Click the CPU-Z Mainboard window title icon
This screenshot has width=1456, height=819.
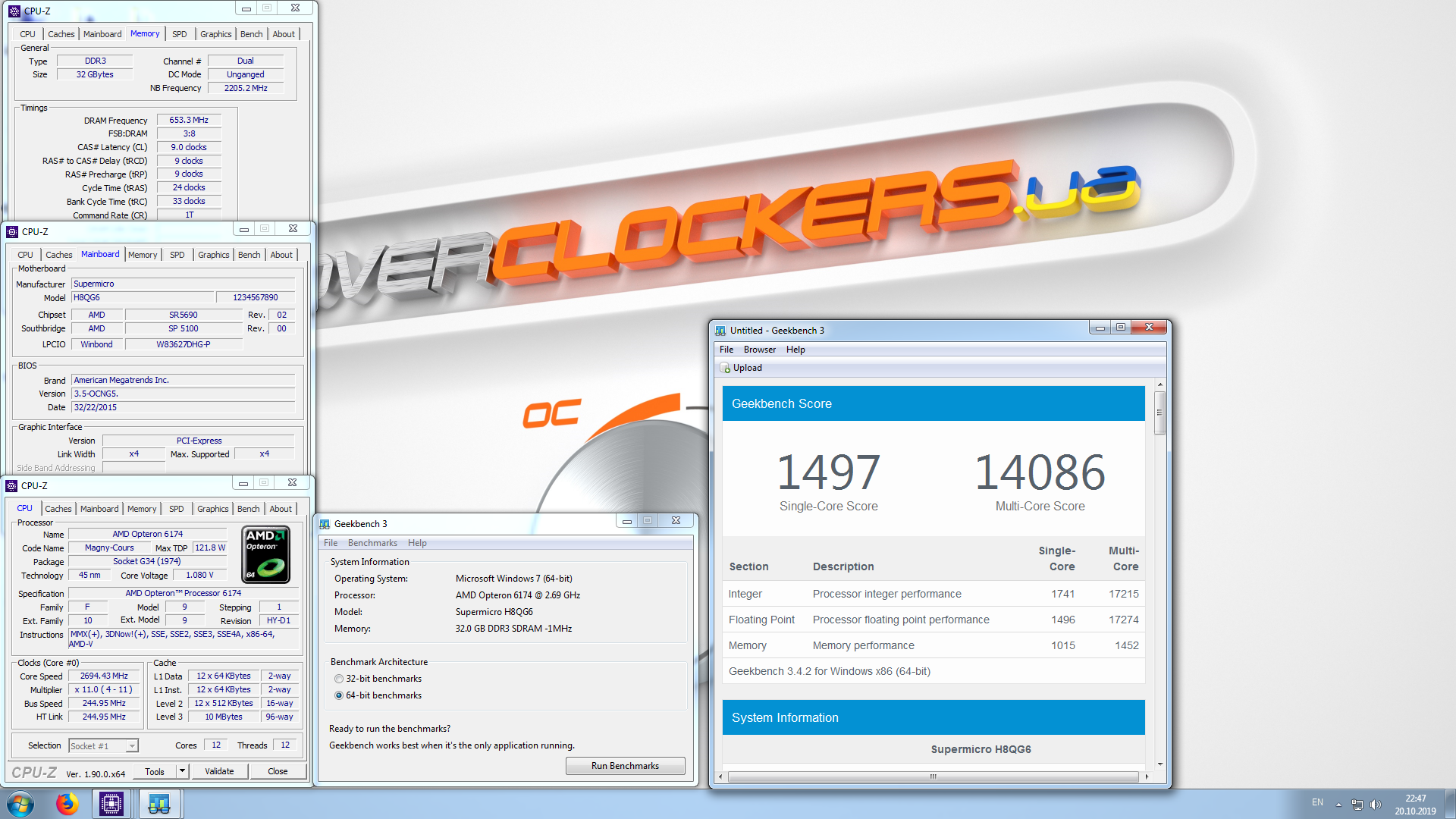12,232
